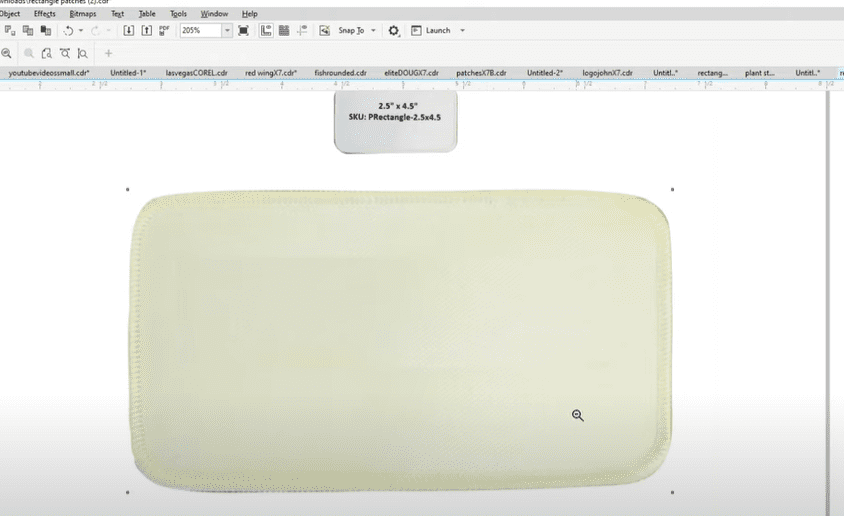Click the Launch button label
This screenshot has width=844, height=516.
(x=438, y=31)
